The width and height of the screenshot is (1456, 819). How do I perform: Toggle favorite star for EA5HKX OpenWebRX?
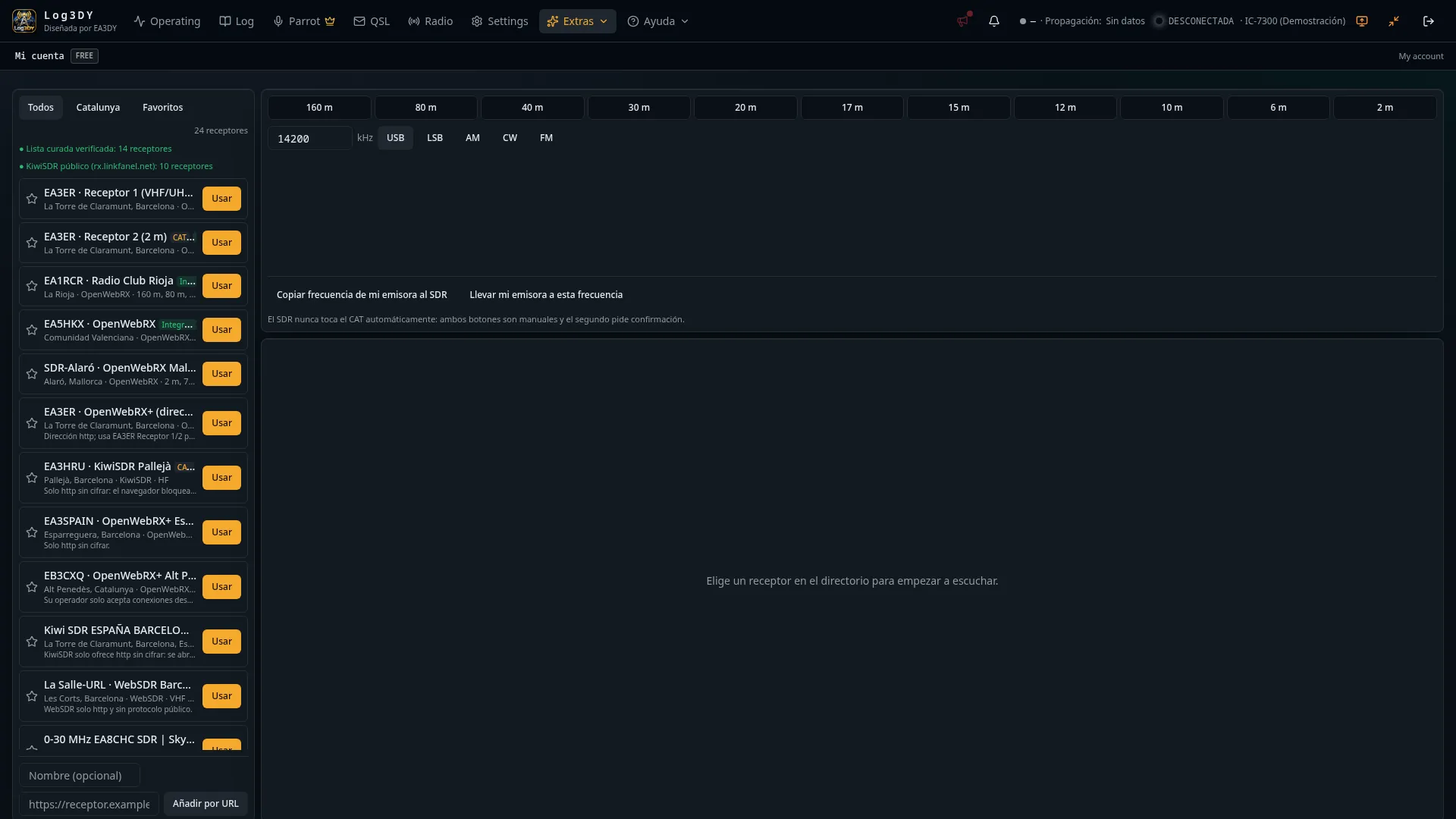point(32,330)
